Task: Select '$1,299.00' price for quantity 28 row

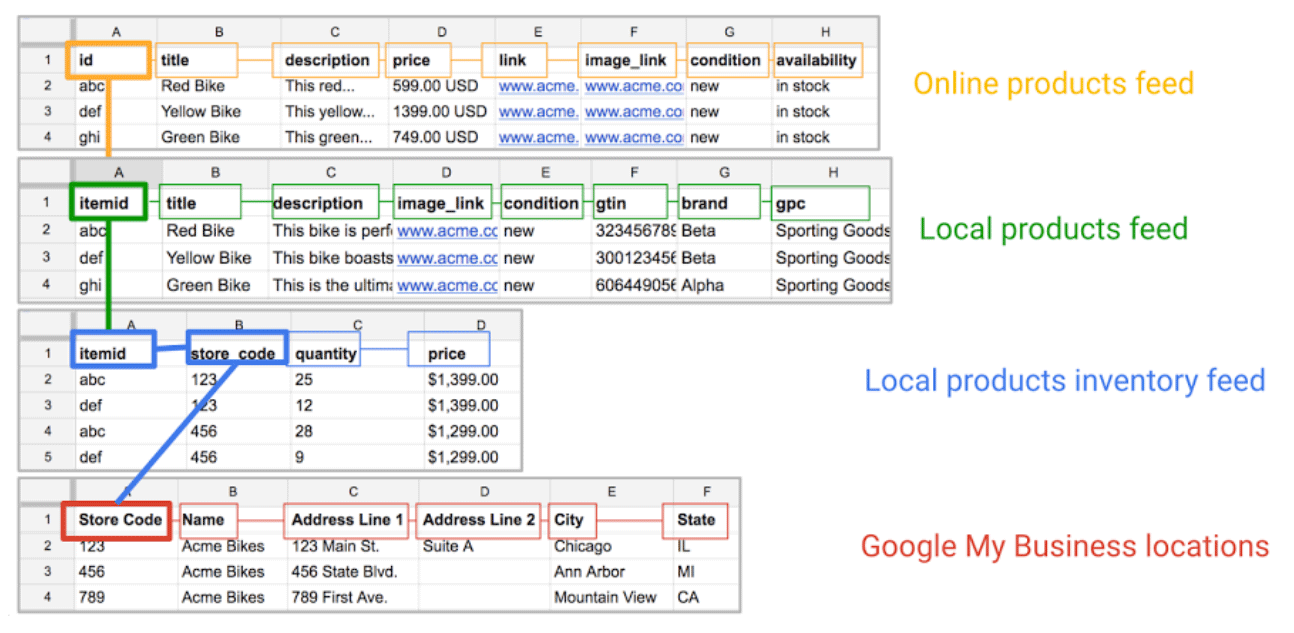Action: 463,432
